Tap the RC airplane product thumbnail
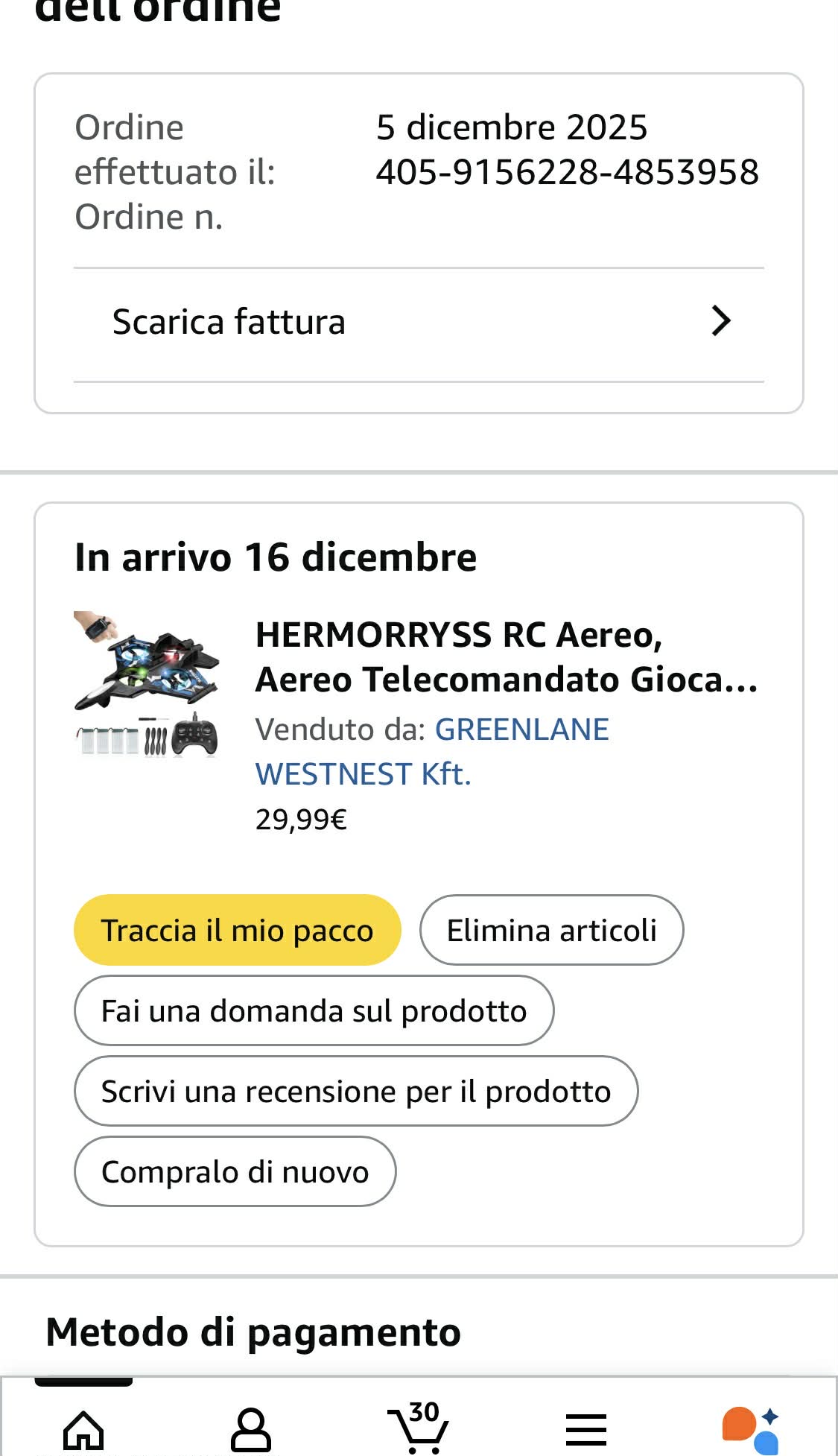The image size is (838, 1456). coord(147,684)
